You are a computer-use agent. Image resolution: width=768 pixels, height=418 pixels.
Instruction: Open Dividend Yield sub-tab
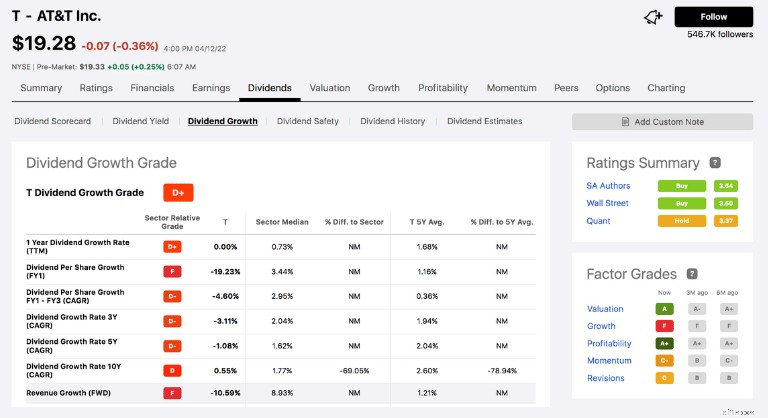pos(141,121)
